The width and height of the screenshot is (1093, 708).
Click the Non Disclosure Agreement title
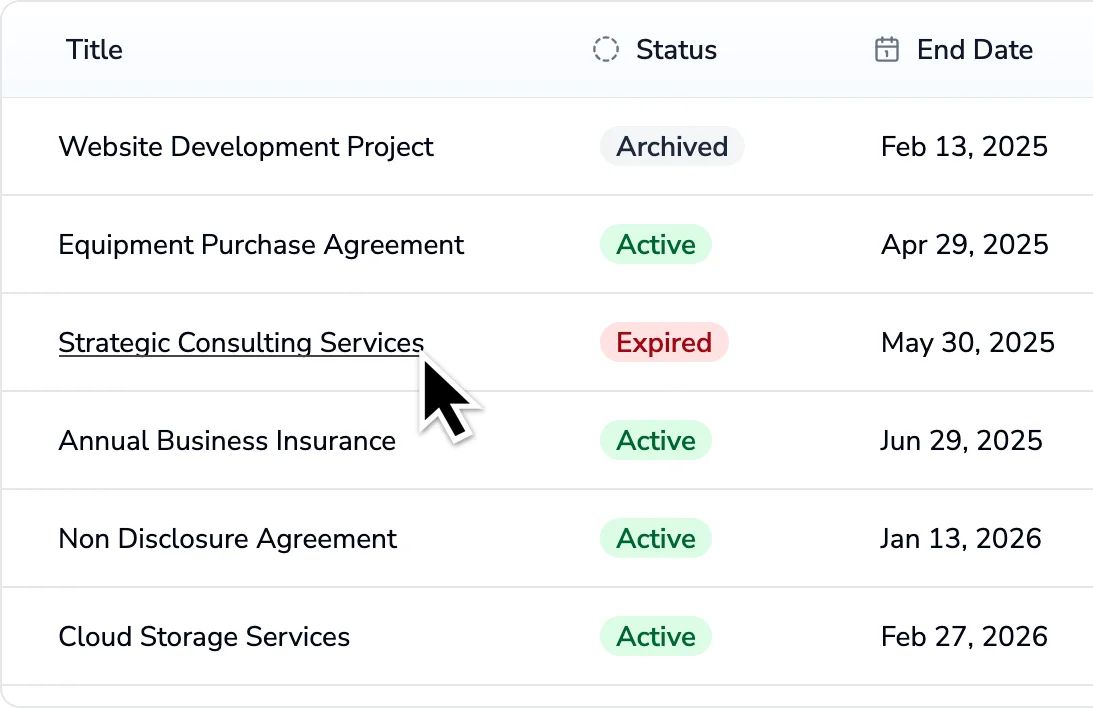(227, 538)
